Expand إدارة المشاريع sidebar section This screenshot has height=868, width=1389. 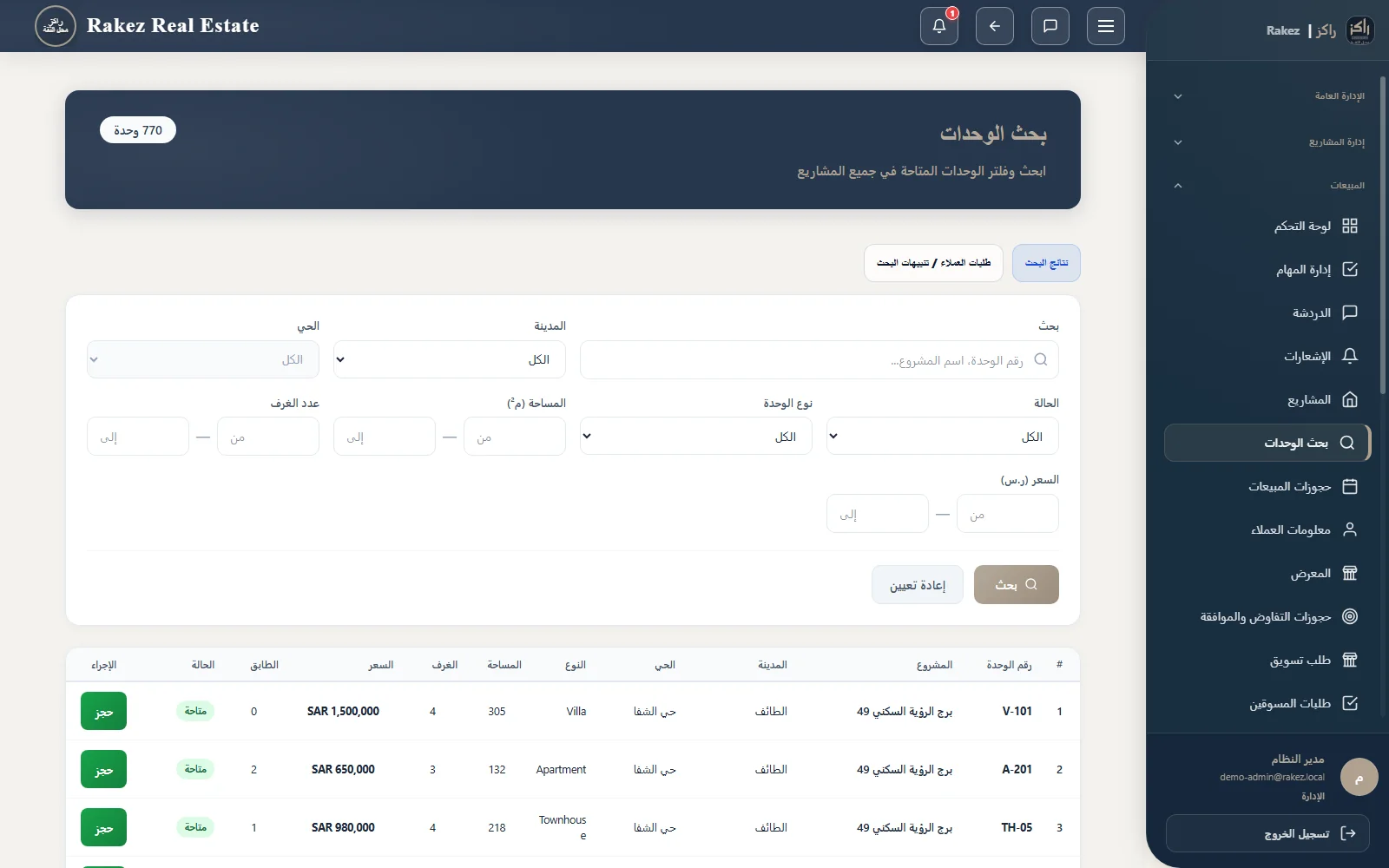coord(1267,142)
